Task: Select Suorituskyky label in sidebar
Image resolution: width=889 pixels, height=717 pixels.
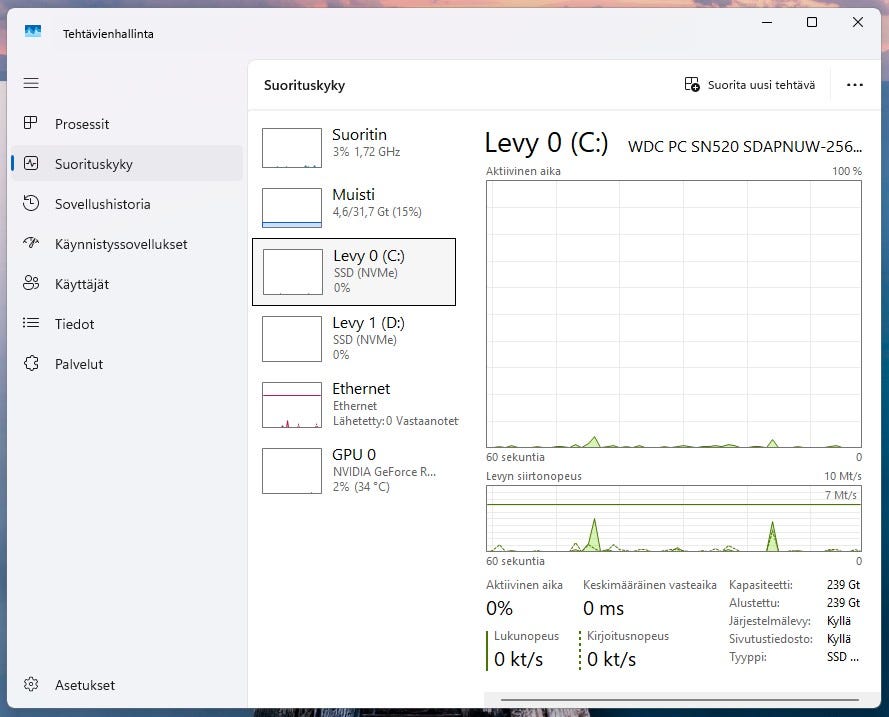Action: tap(94, 164)
